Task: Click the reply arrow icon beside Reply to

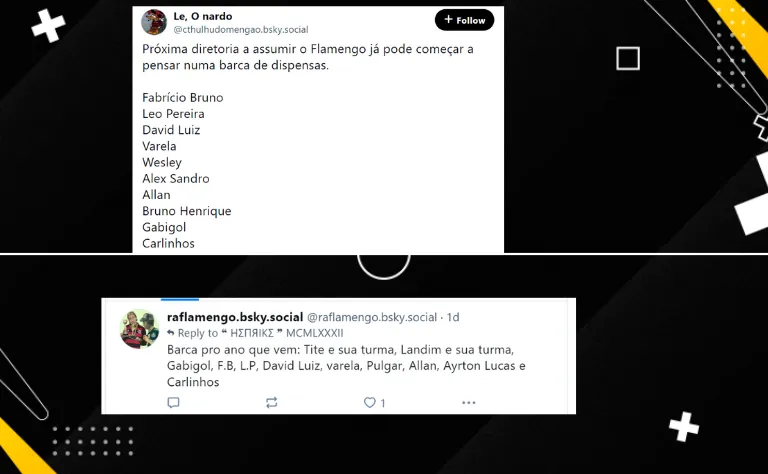Action: (x=171, y=333)
